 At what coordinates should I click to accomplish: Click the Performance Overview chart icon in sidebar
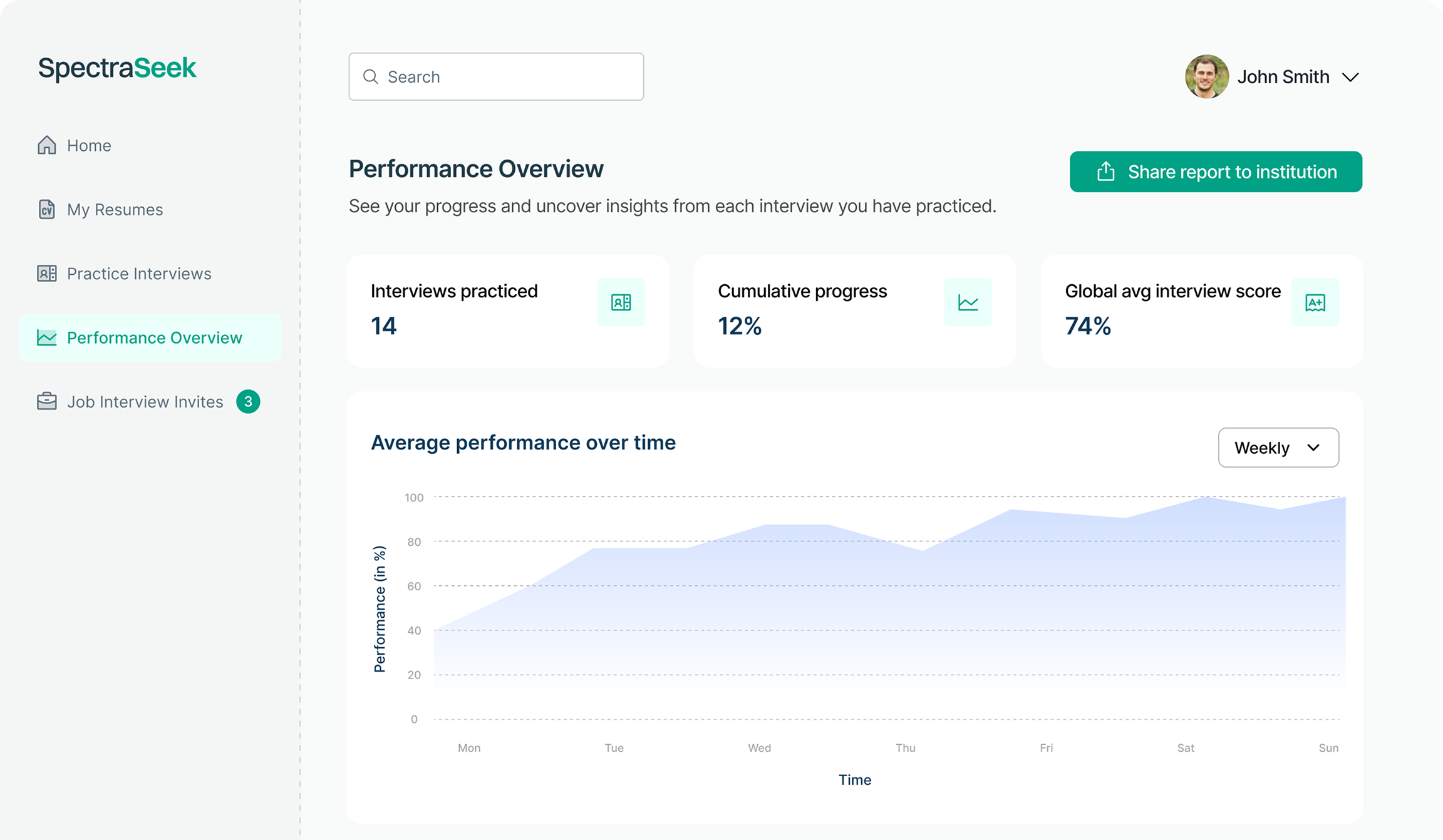pyautogui.click(x=47, y=337)
